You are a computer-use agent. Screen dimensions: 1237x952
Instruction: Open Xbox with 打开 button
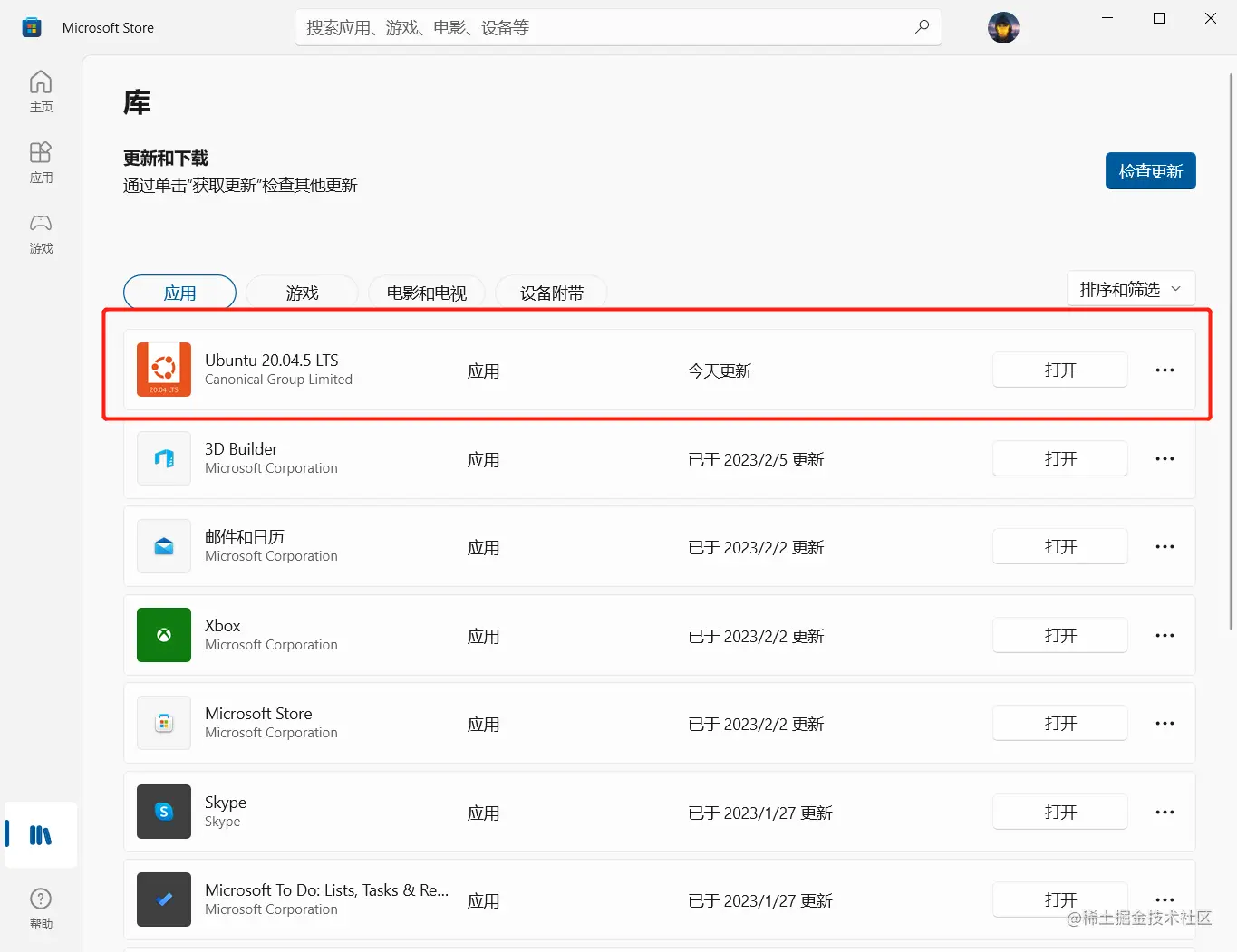pyautogui.click(x=1060, y=635)
